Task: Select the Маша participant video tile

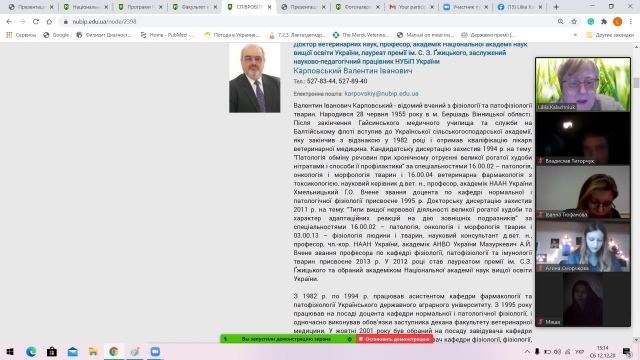Action: (583, 300)
